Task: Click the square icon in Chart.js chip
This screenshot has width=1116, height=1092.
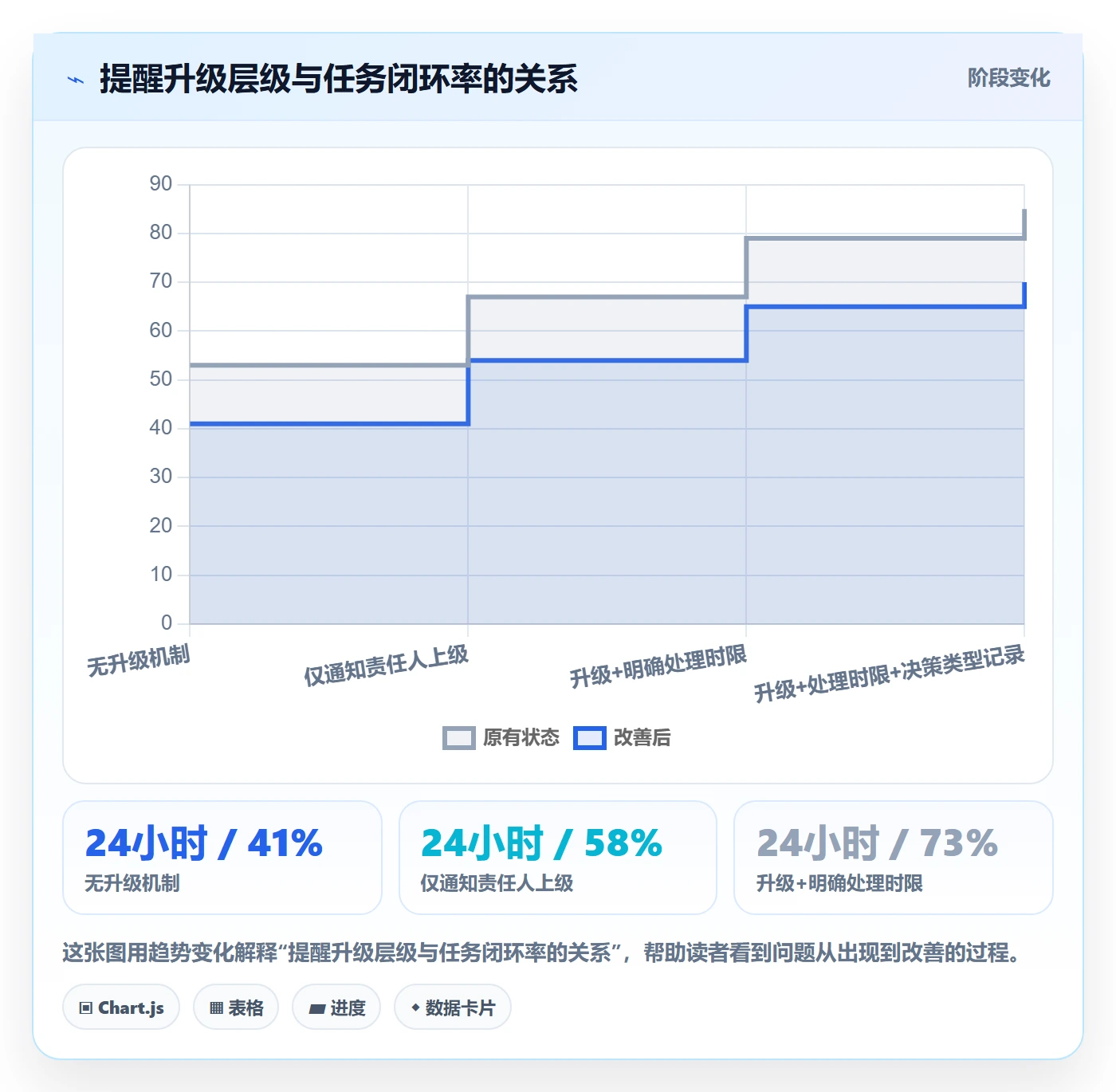Action: click(x=86, y=1008)
